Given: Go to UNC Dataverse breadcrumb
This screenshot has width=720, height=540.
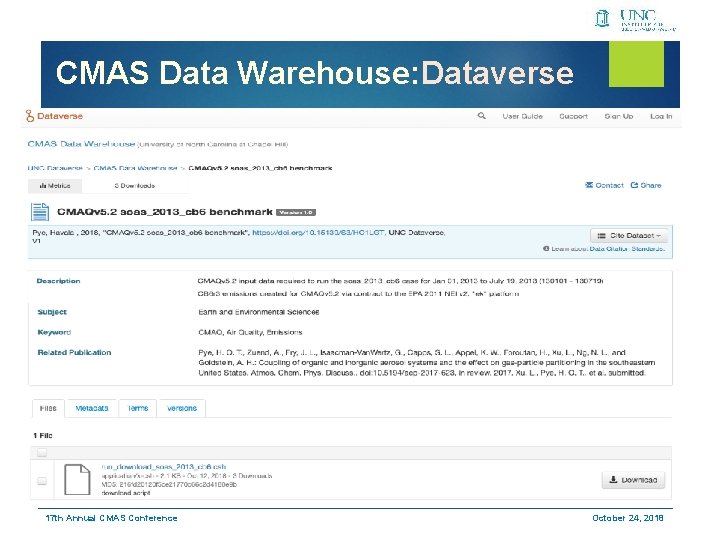Looking at the screenshot, I should pyautogui.click(x=55, y=168).
